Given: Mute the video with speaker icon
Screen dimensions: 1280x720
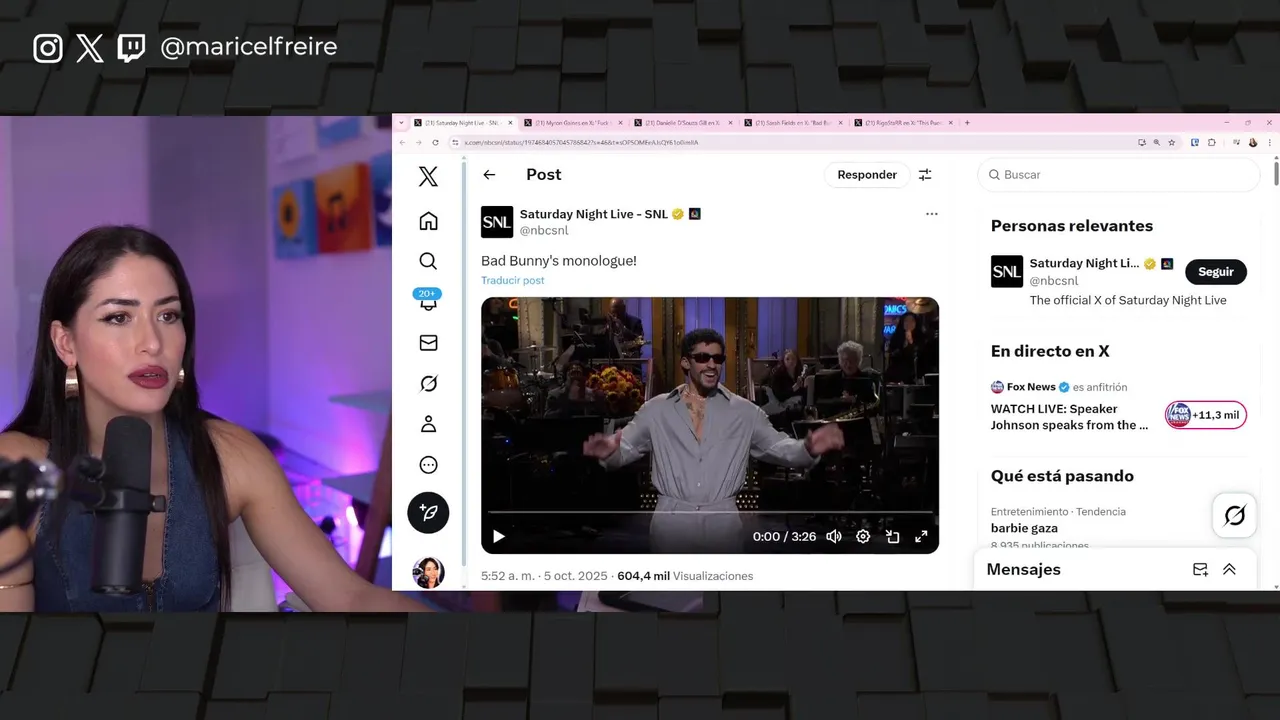Looking at the screenshot, I should pyautogui.click(x=834, y=537).
